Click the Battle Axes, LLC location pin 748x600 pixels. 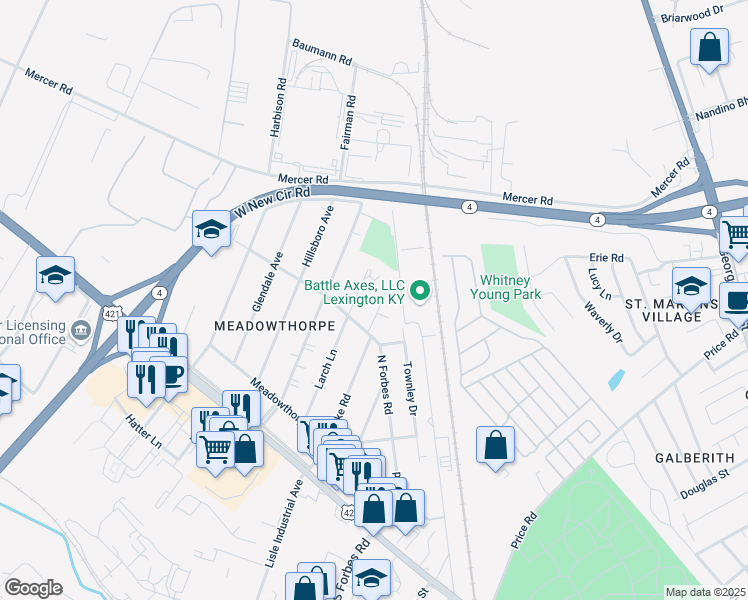pos(420,291)
